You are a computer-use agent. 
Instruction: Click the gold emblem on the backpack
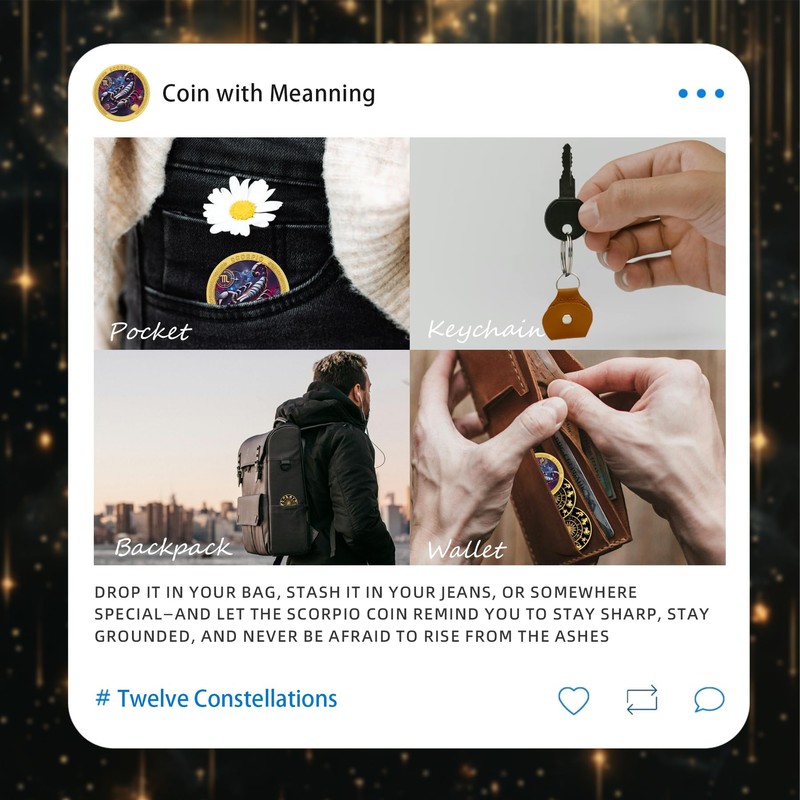click(288, 501)
